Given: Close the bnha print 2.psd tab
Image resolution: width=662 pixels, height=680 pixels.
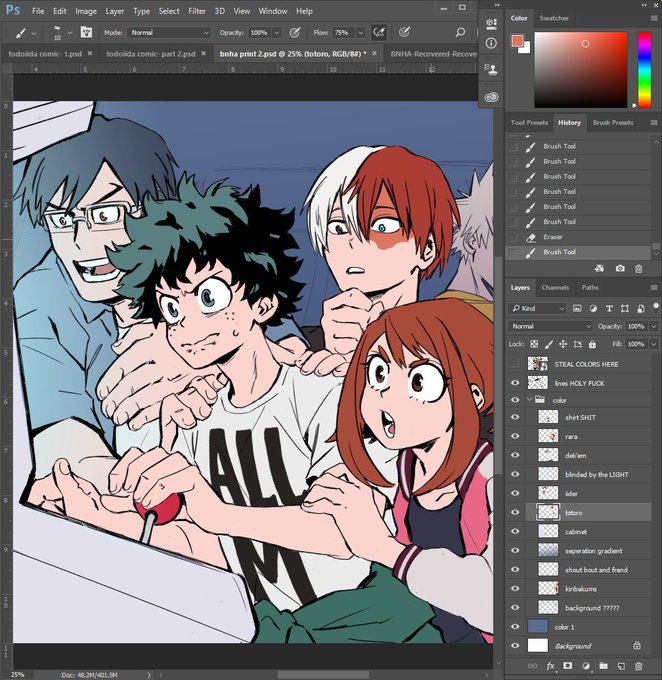Looking at the screenshot, I should (374, 53).
